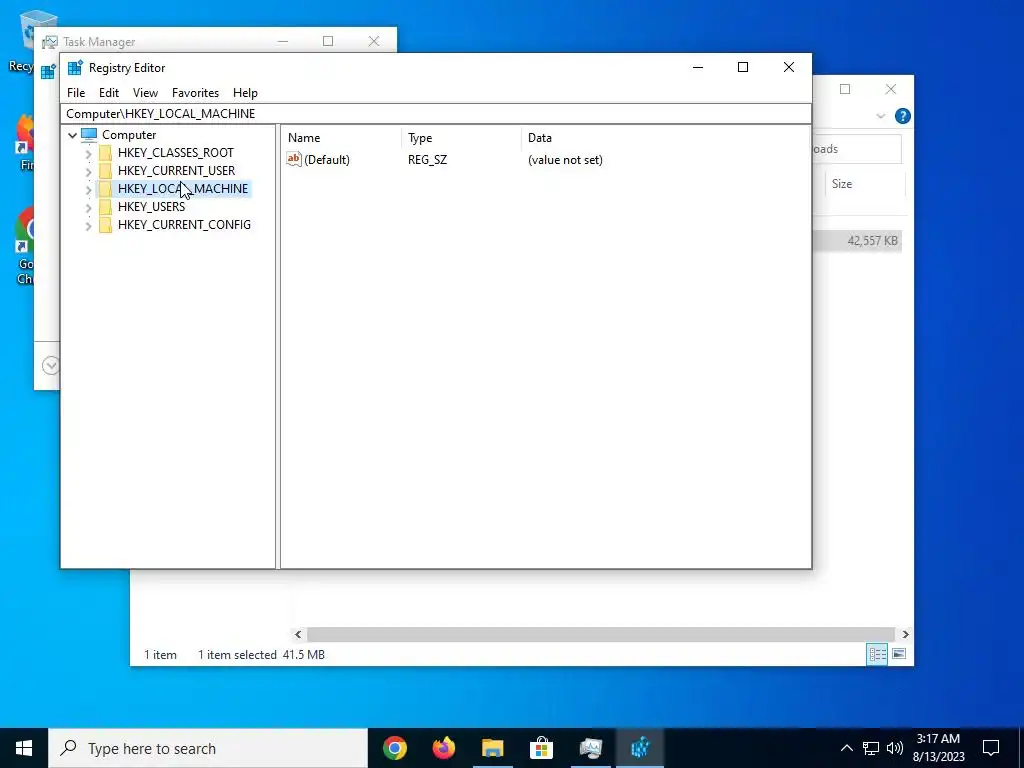Maximize the Registry Editor window
The width and height of the screenshot is (1024, 768).
743,67
